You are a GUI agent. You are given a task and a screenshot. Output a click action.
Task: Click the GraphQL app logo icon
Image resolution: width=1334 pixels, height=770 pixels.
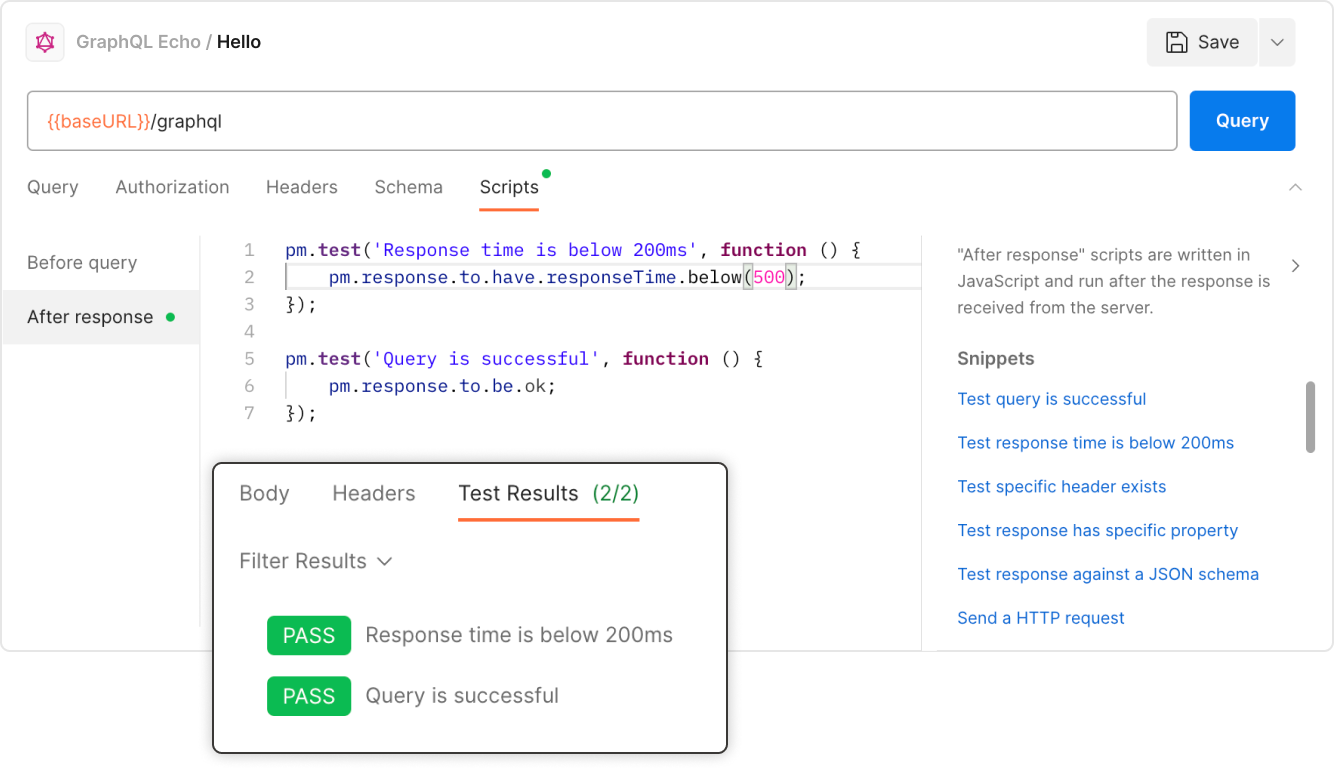coord(44,42)
